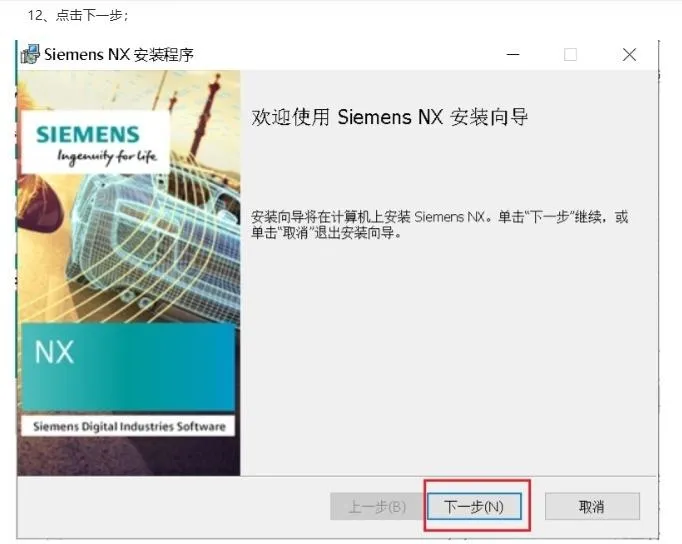Click the Ingenuity for life tagline
Image resolution: width=682 pixels, height=544 pixels.
pos(107,156)
